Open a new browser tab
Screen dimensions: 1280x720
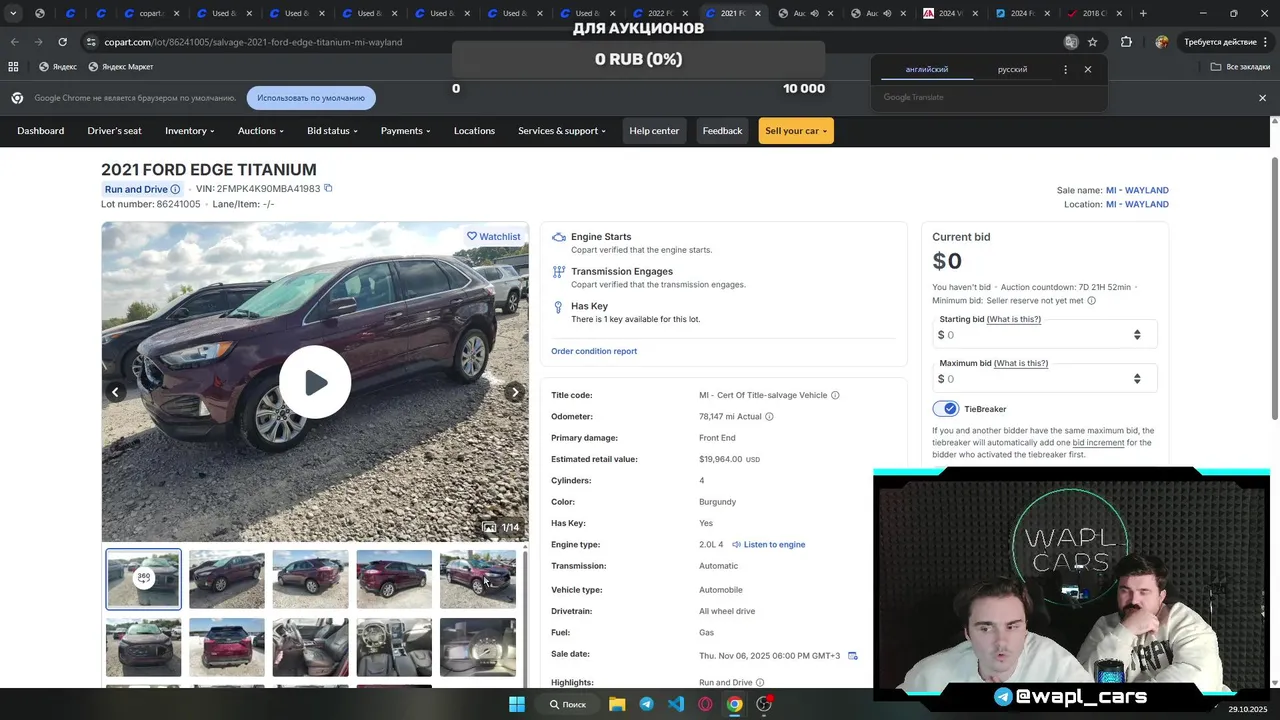coord(1143,13)
